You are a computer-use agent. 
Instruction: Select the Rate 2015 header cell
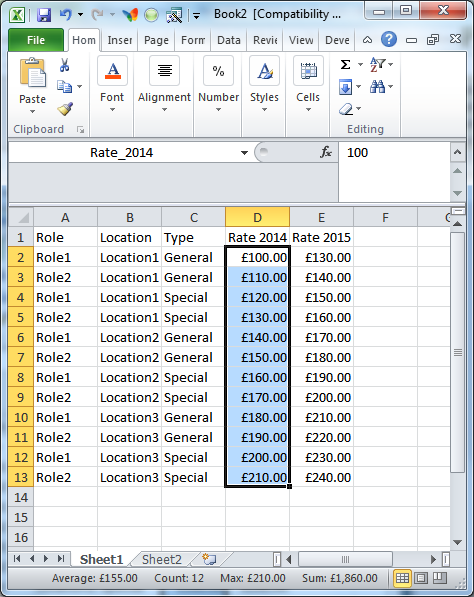coord(321,237)
